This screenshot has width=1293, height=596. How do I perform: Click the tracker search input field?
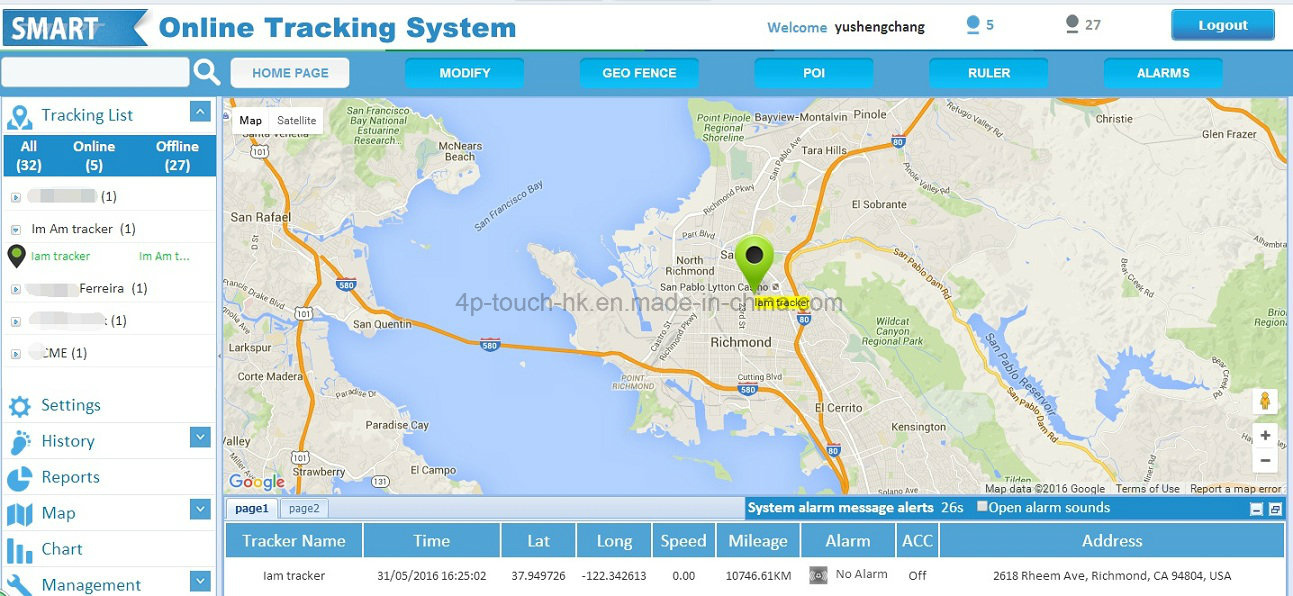[x=95, y=72]
